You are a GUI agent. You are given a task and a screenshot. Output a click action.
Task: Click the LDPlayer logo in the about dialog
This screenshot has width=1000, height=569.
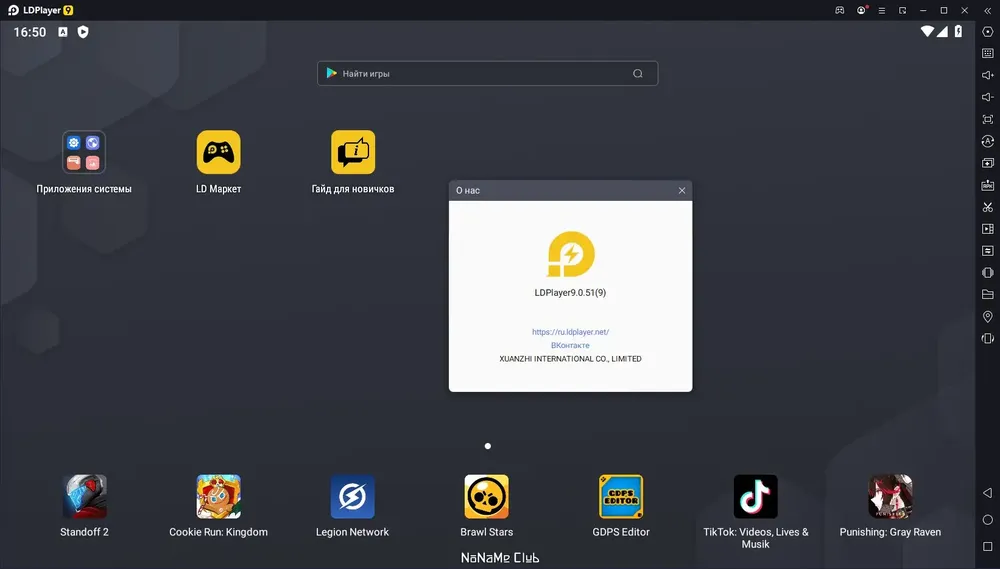(x=571, y=254)
